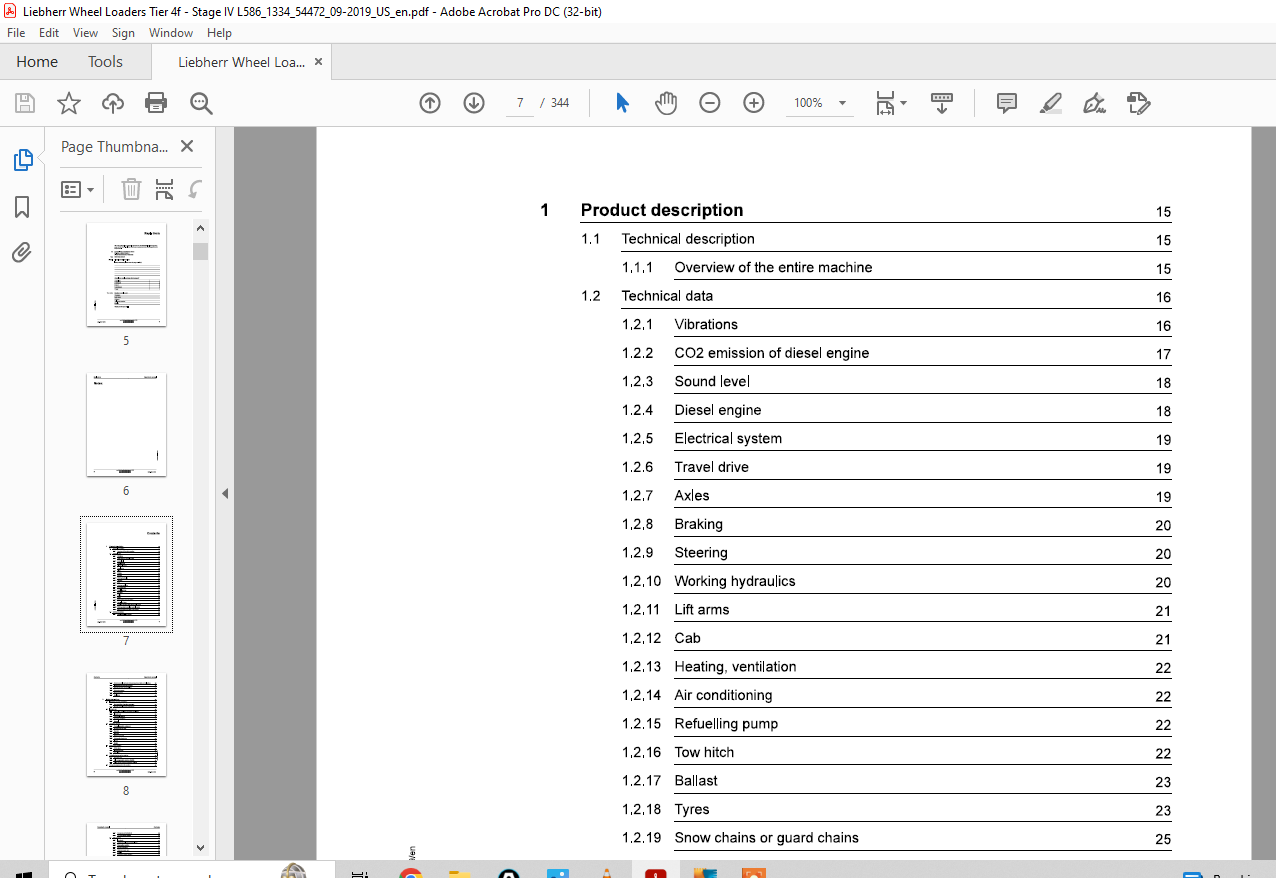Collapse the navigation pane arrow
The height and width of the screenshot is (878, 1276).
pyautogui.click(x=225, y=493)
